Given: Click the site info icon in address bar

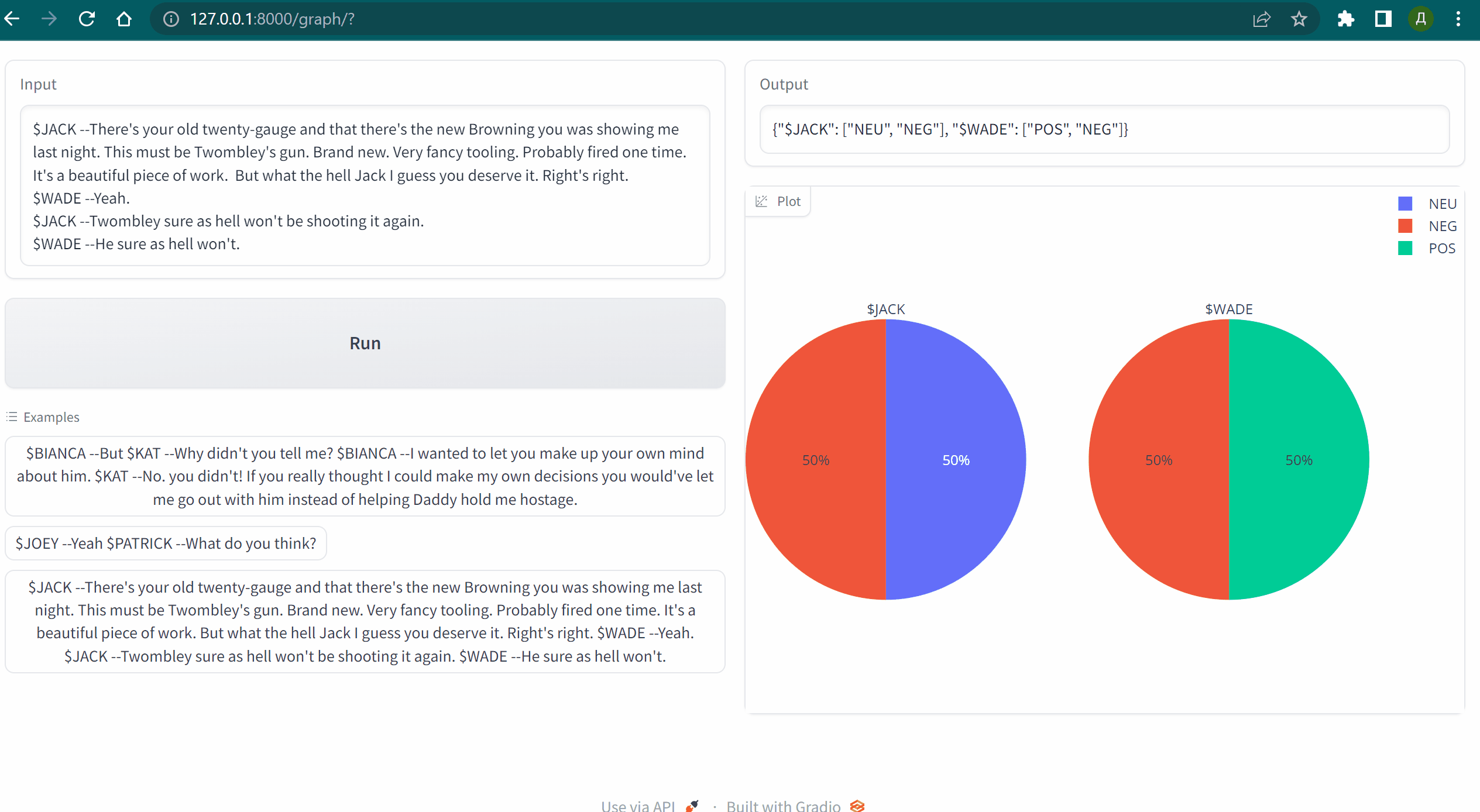Looking at the screenshot, I should pos(171,18).
